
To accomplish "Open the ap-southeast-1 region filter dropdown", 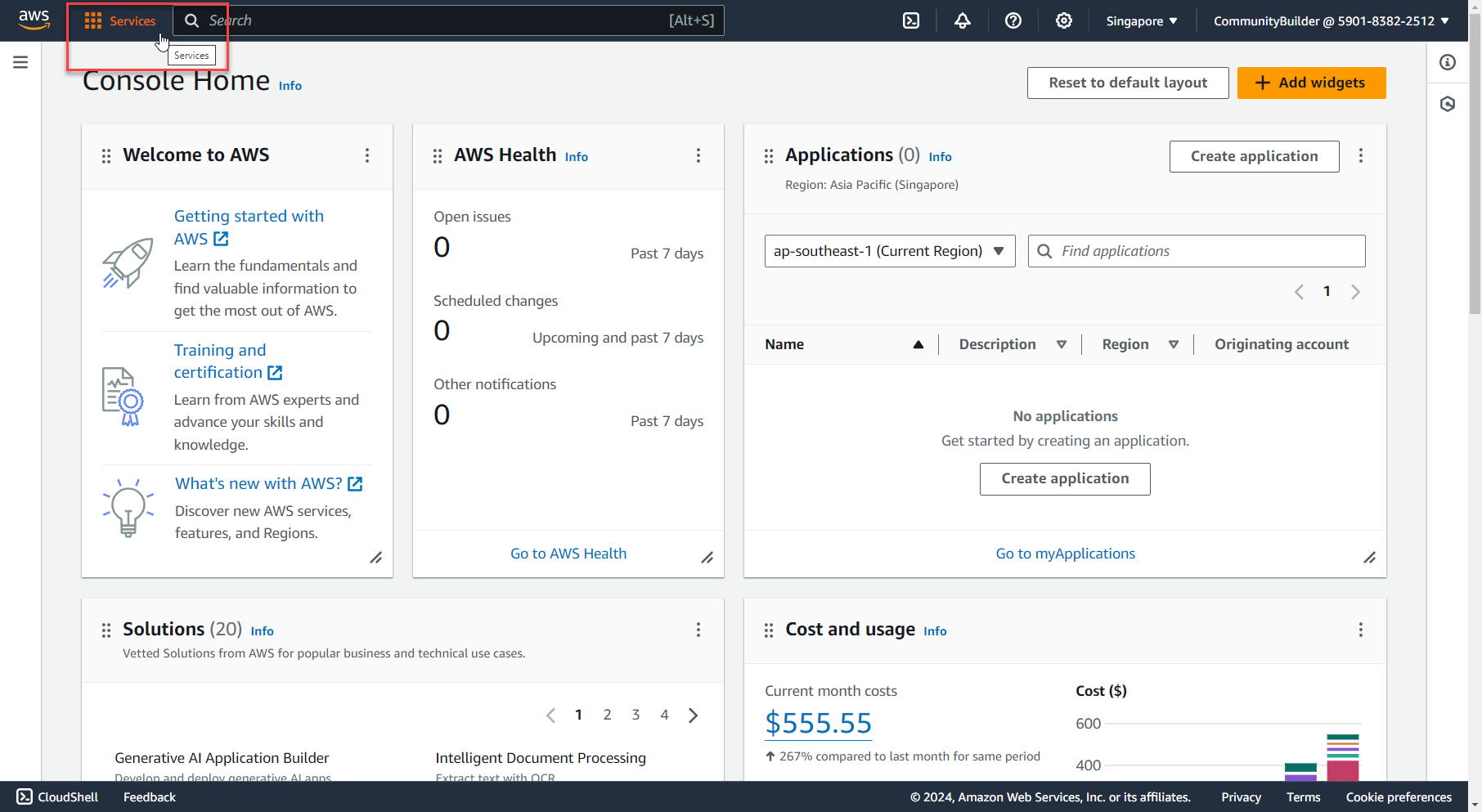I will coord(889,251).
